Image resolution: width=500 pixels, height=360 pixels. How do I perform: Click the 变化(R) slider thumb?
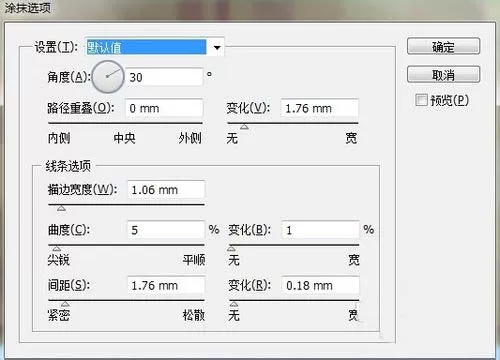(x=234, y=304)
